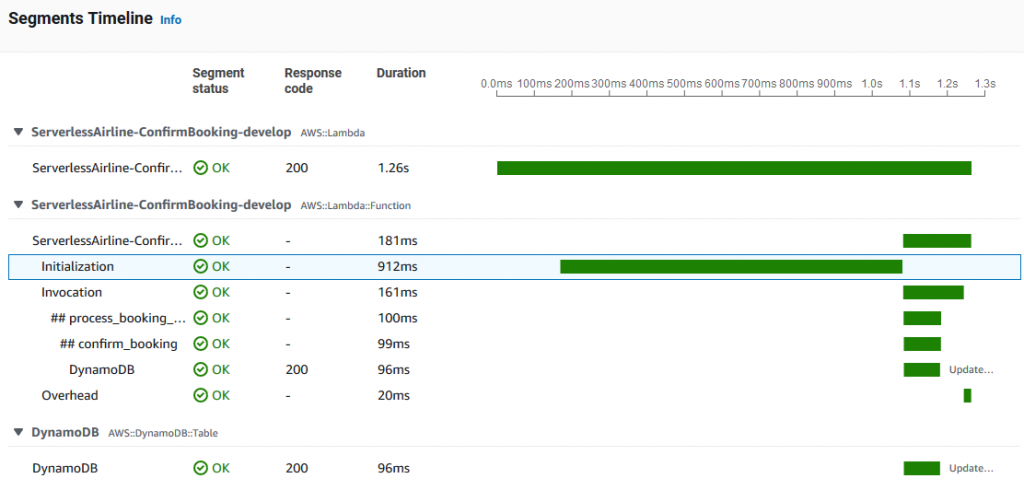Open the Info link beside Segments Timeline

[170, 20]
